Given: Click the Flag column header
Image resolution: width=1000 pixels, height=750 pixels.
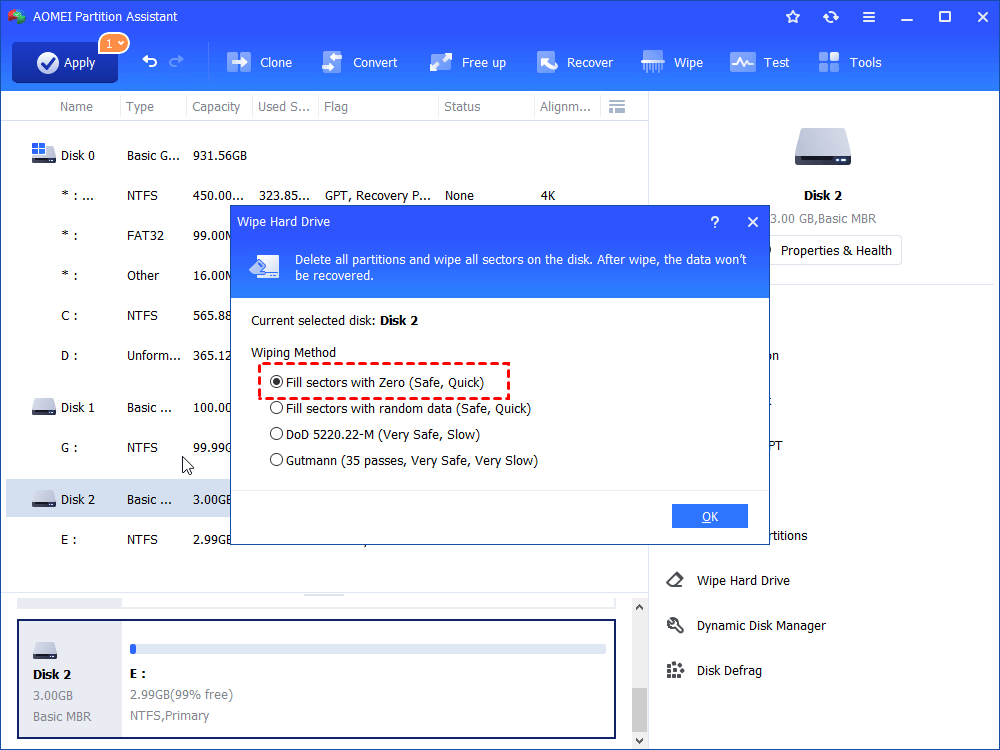Looking at the screenshot, I should pos(336,107).
